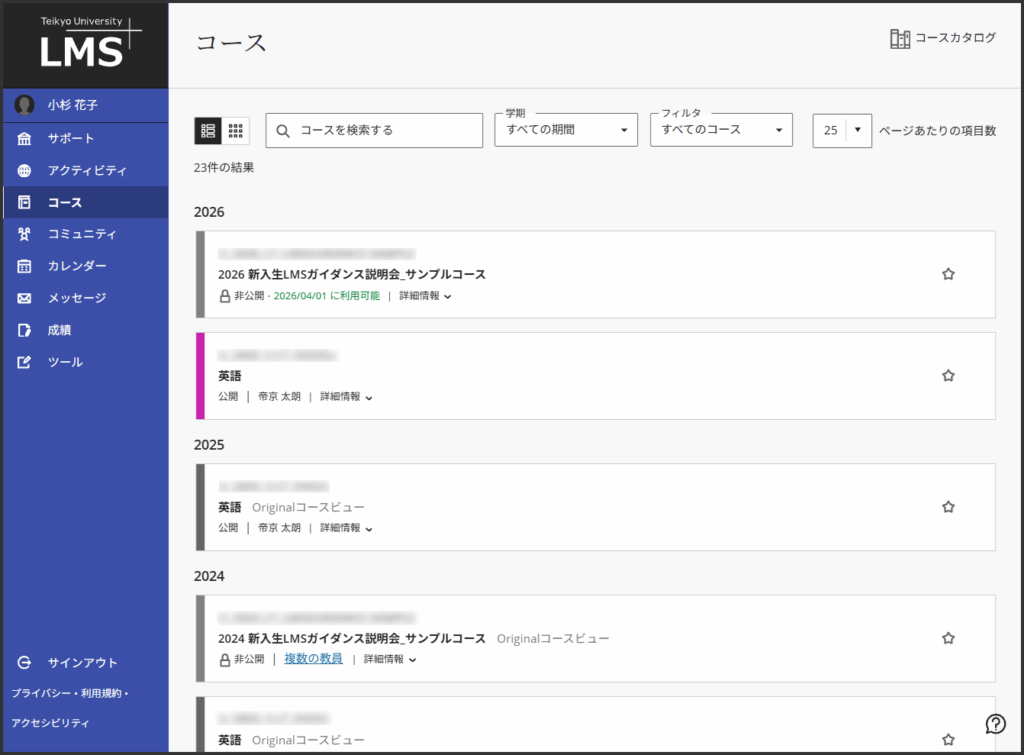Image resolution: width=1024 pixels, height=755 pixels.
Task: Go to アクティビティ in the sidebar
Action: (x=87, y=170)
